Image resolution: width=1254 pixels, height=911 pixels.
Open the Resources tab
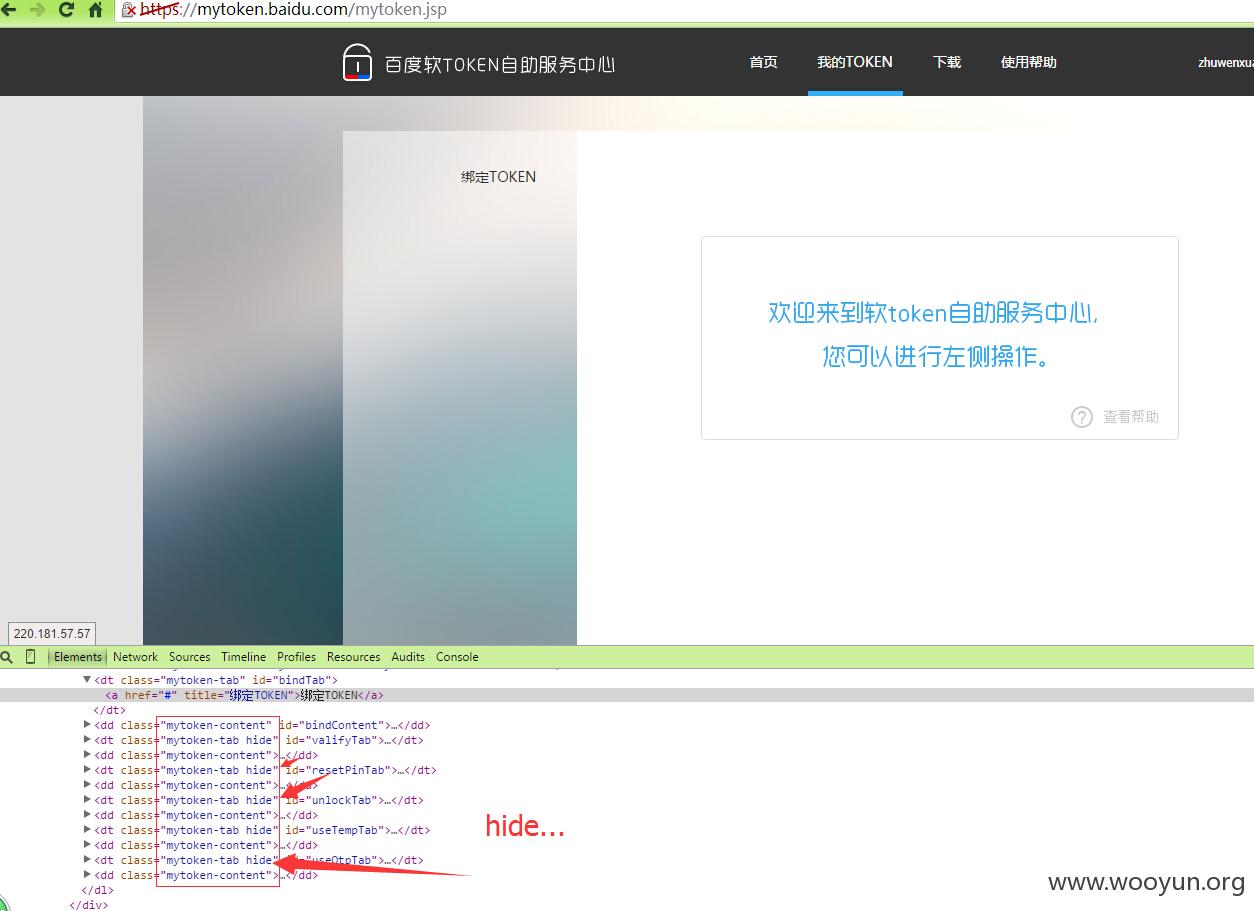[x=354, y=657]
